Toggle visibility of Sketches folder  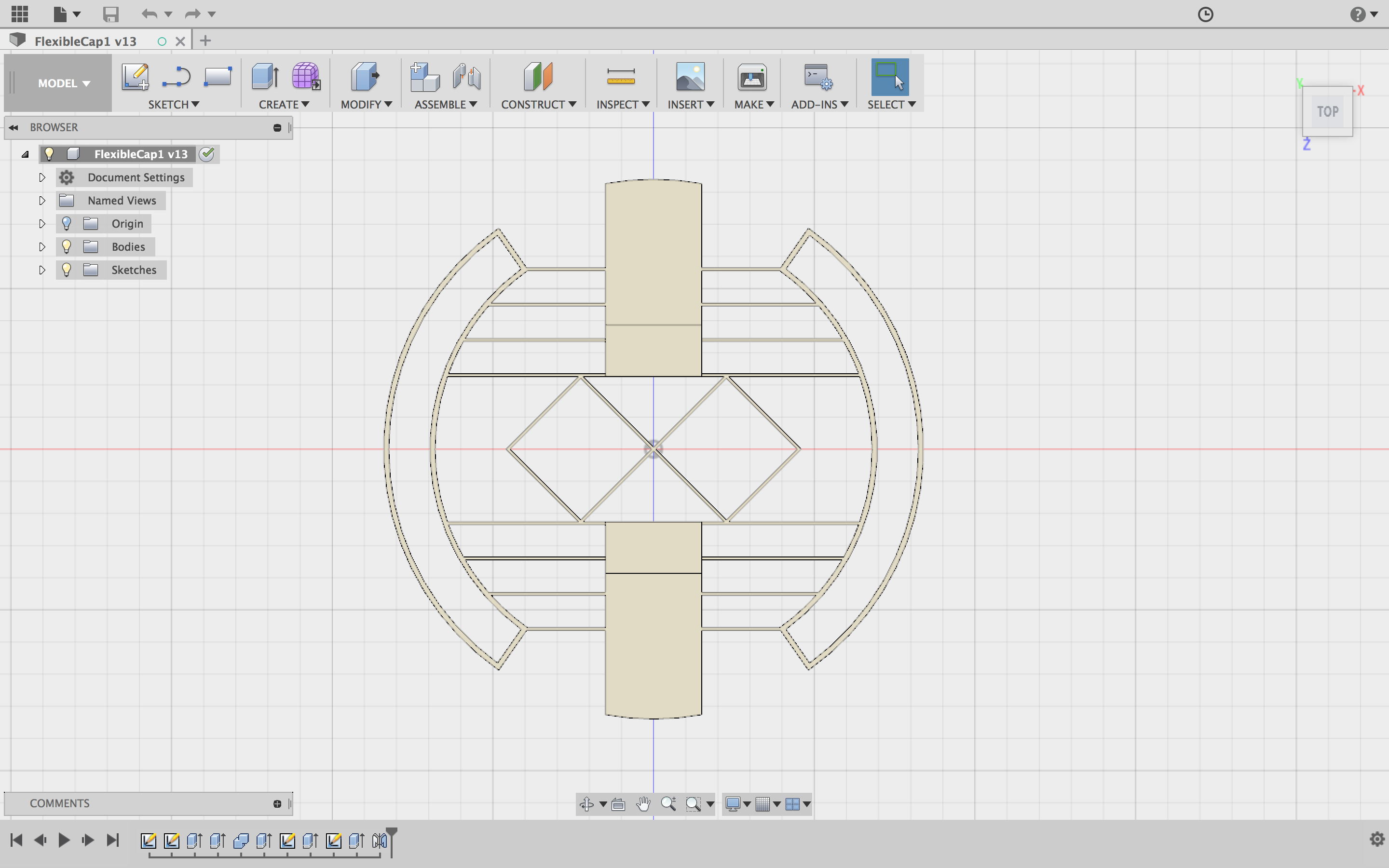click(x=66, y=270)
